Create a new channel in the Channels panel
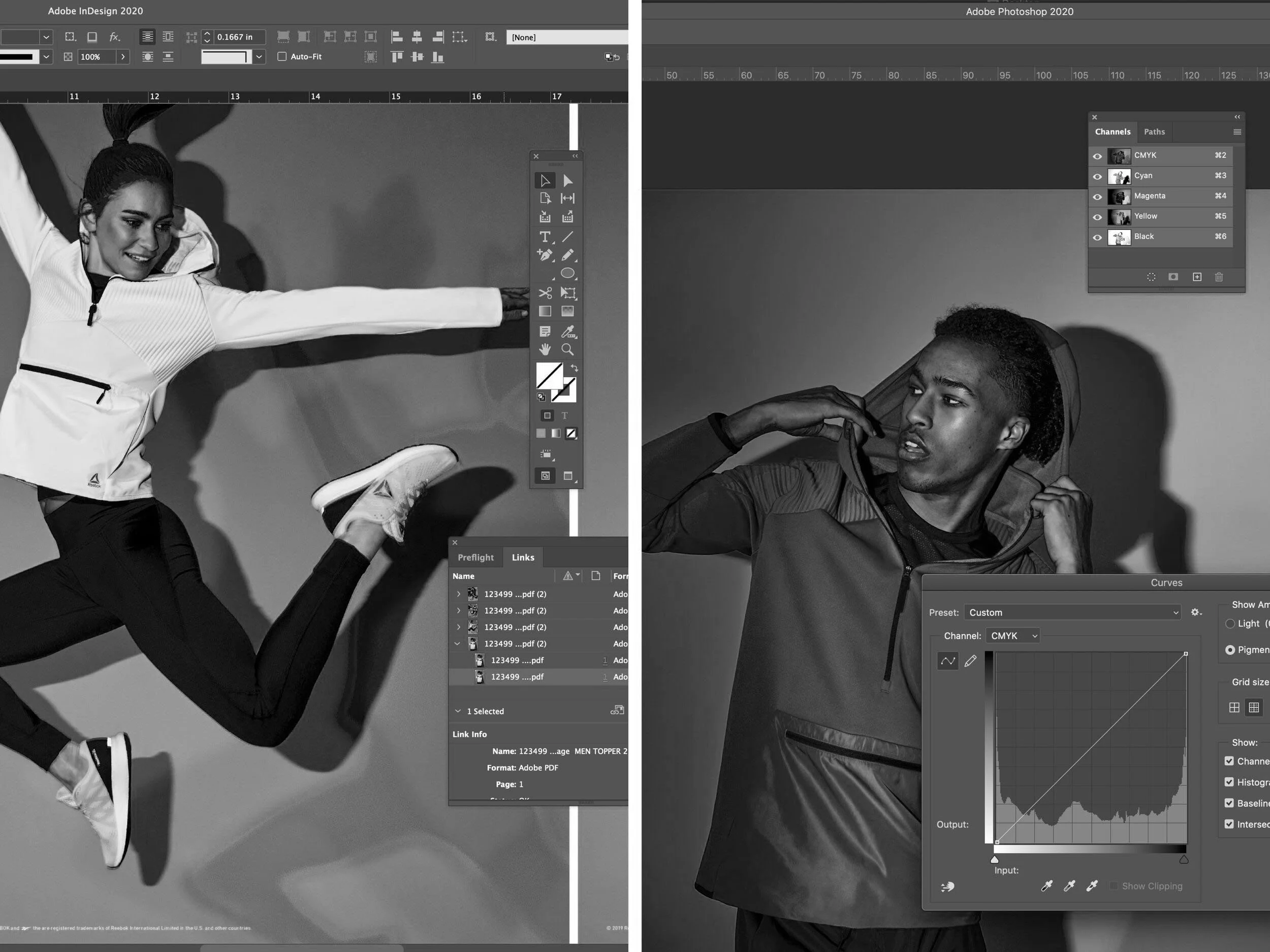 click(x=1198, y=277)
